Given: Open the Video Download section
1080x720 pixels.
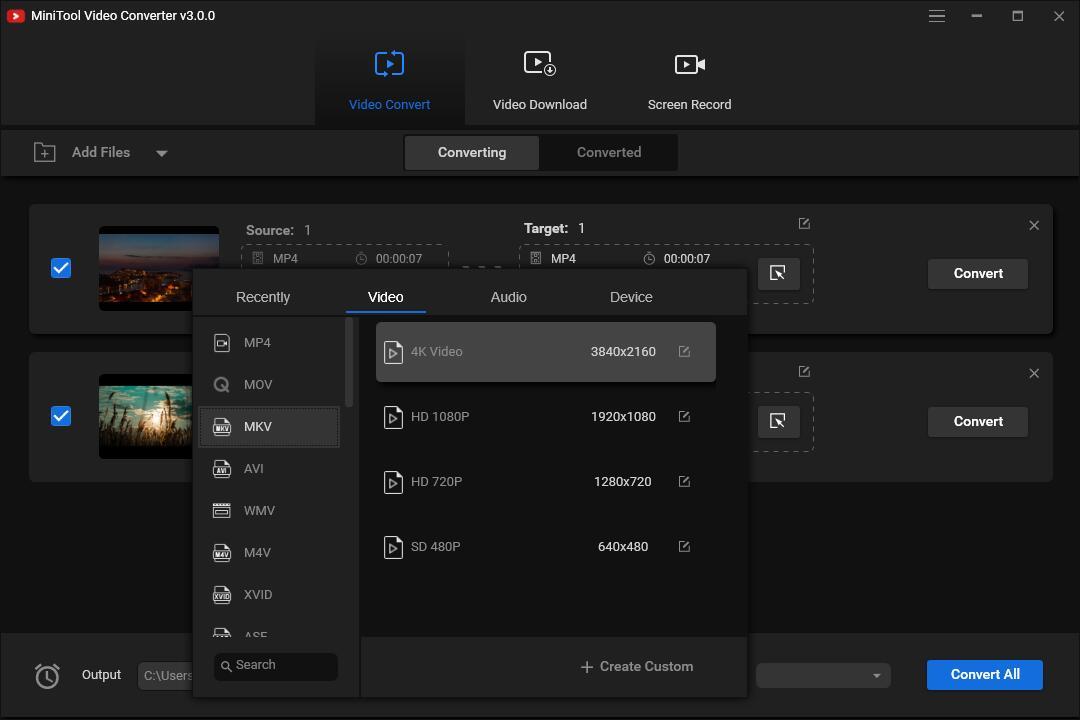Looking at the screenshot, I should (539, 81).
